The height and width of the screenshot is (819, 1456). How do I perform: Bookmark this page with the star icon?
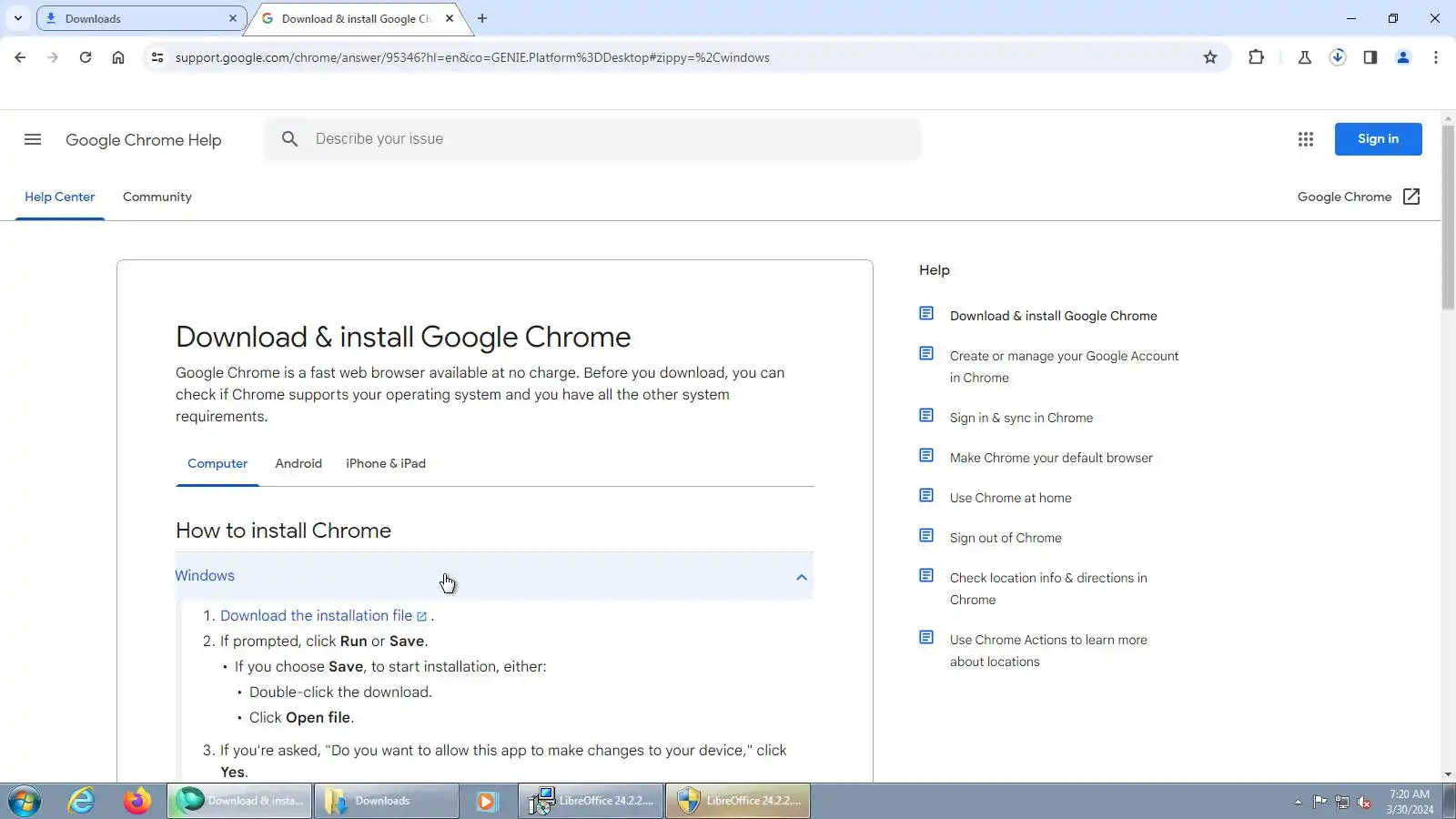[1210, 57]
